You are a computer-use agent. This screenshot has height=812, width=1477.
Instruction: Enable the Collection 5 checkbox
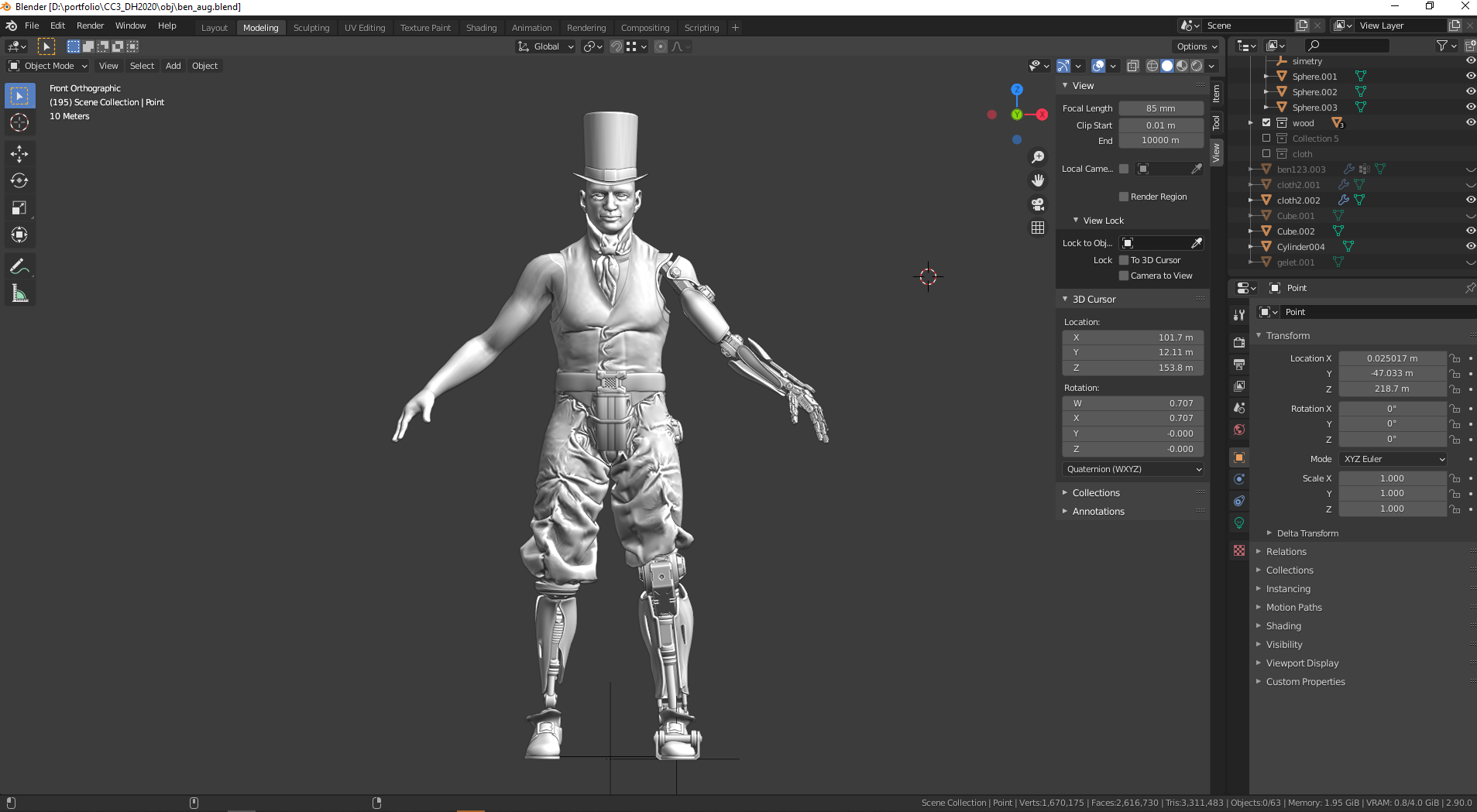click(x=1266, y=138)
